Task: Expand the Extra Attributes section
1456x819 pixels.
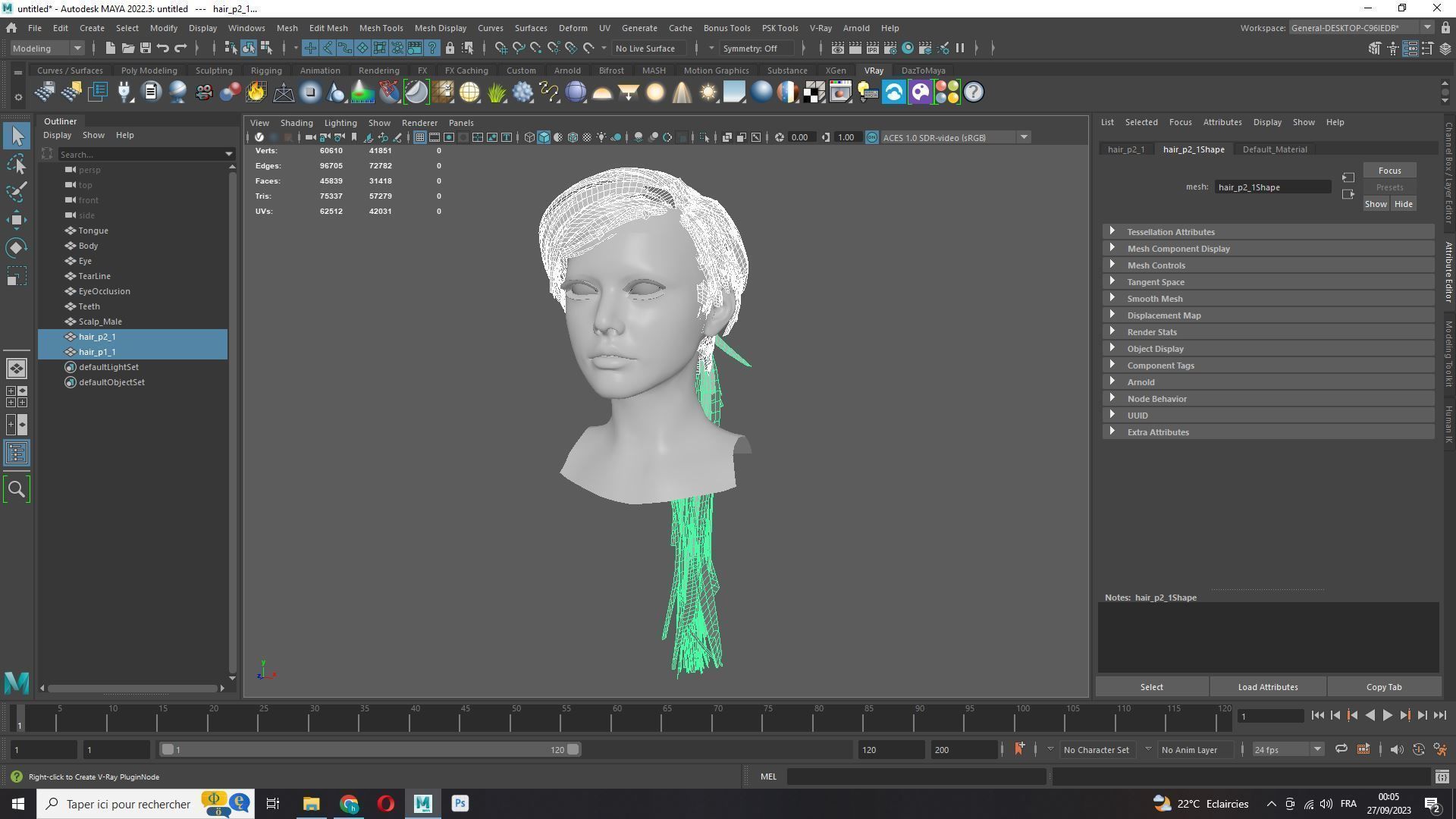Action: coord(1268,432)
